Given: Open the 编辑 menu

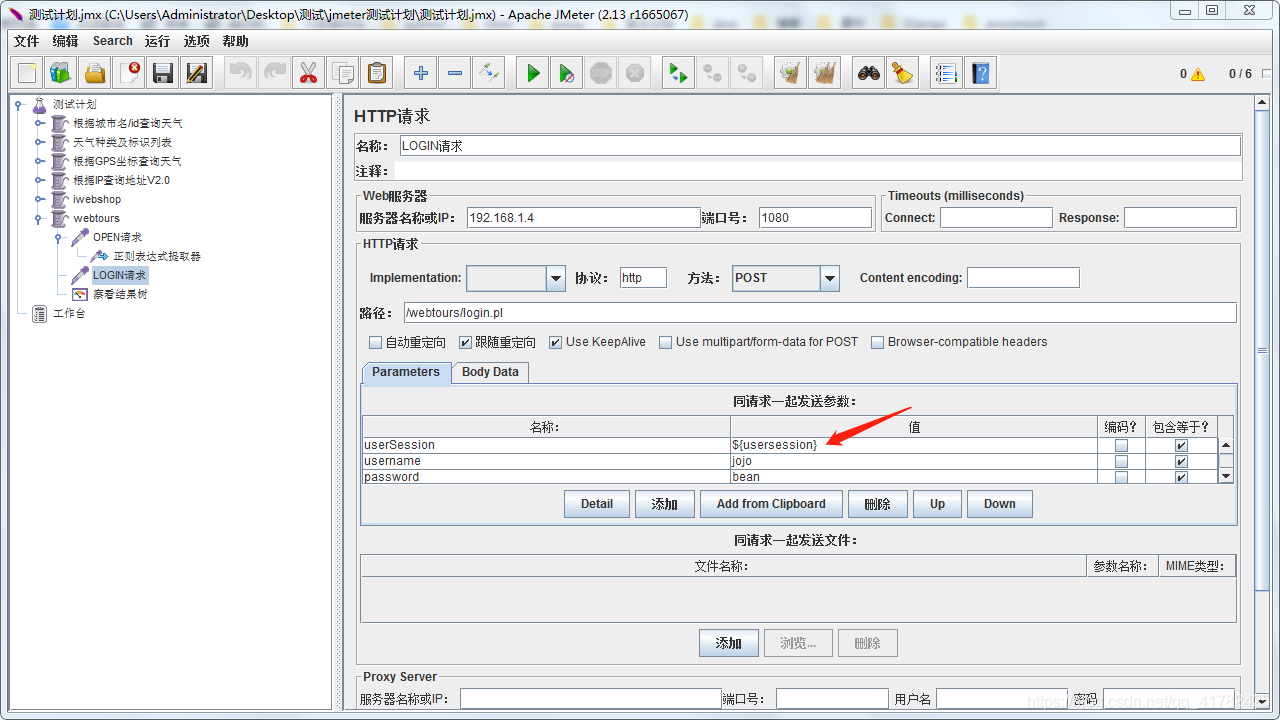Looking at the screenshot, I should [65, 41].
